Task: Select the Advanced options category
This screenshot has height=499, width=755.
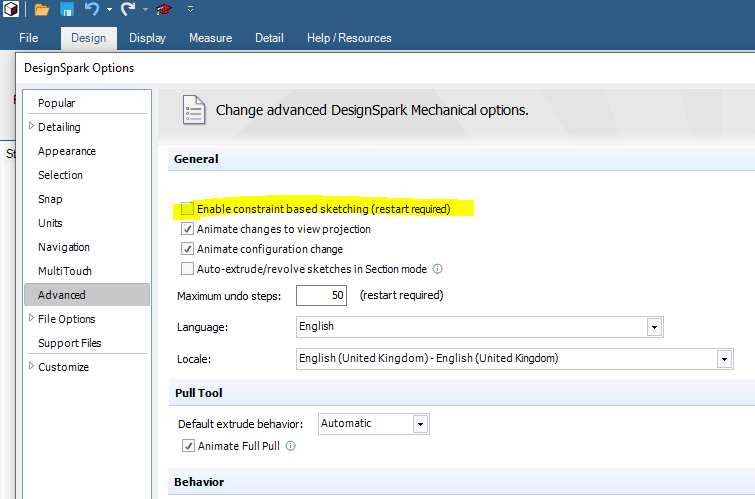Action: click(87, 295)
